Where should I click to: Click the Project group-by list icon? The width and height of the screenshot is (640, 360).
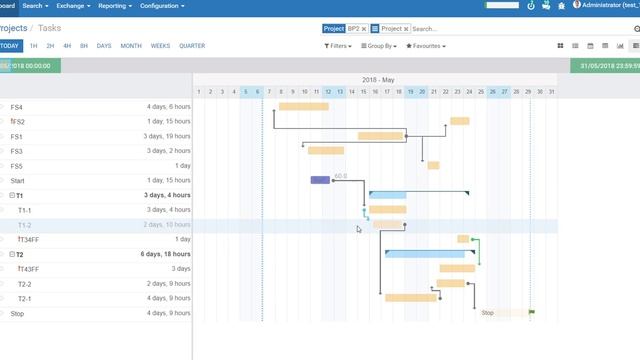375,29
